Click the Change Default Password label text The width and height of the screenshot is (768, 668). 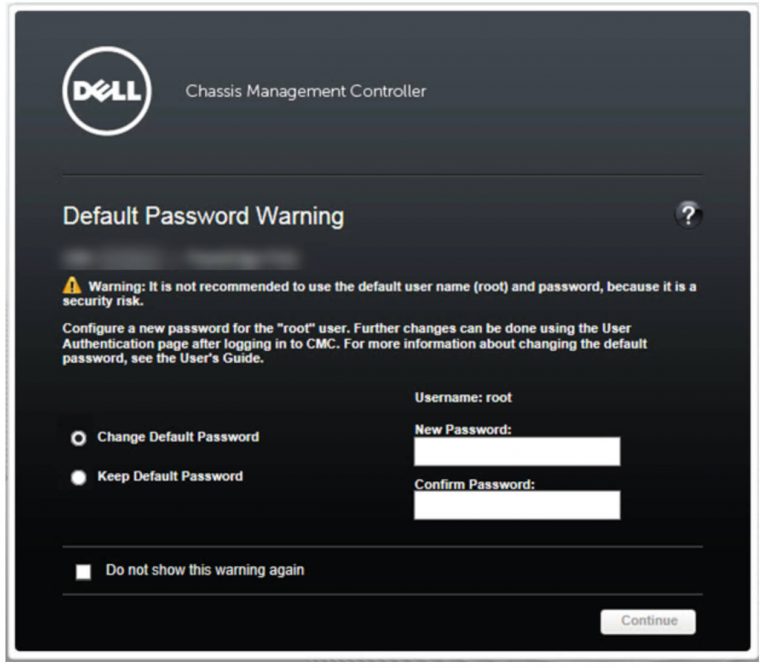[x=178, y=437]
